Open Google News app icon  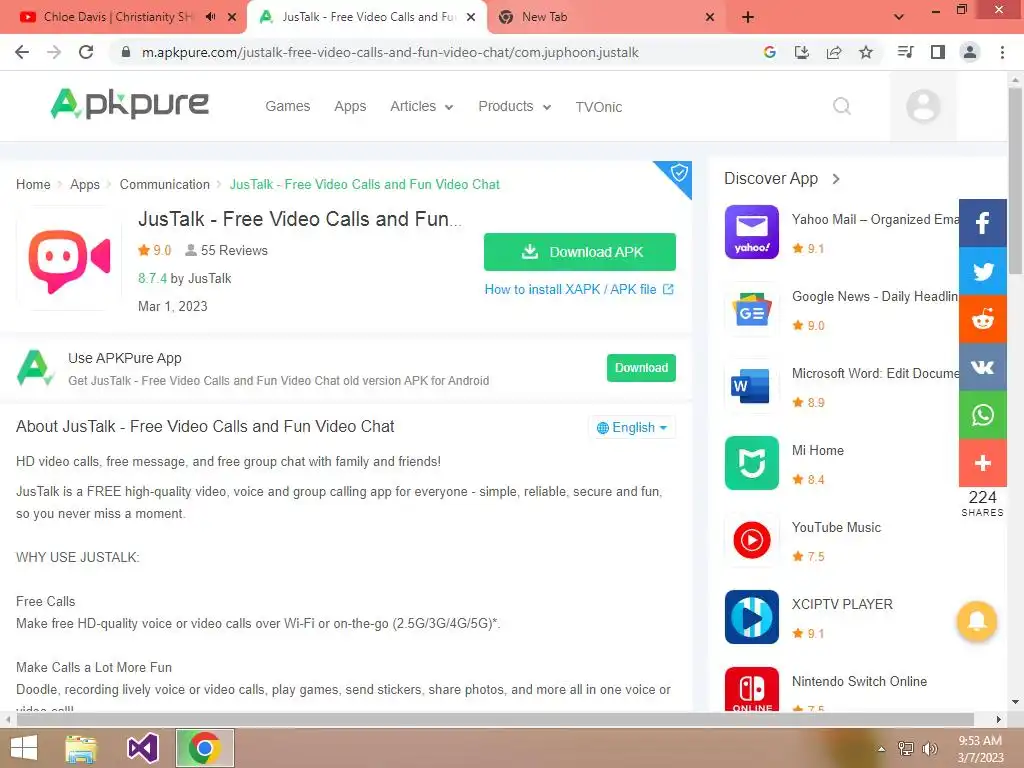pos(752,309)
